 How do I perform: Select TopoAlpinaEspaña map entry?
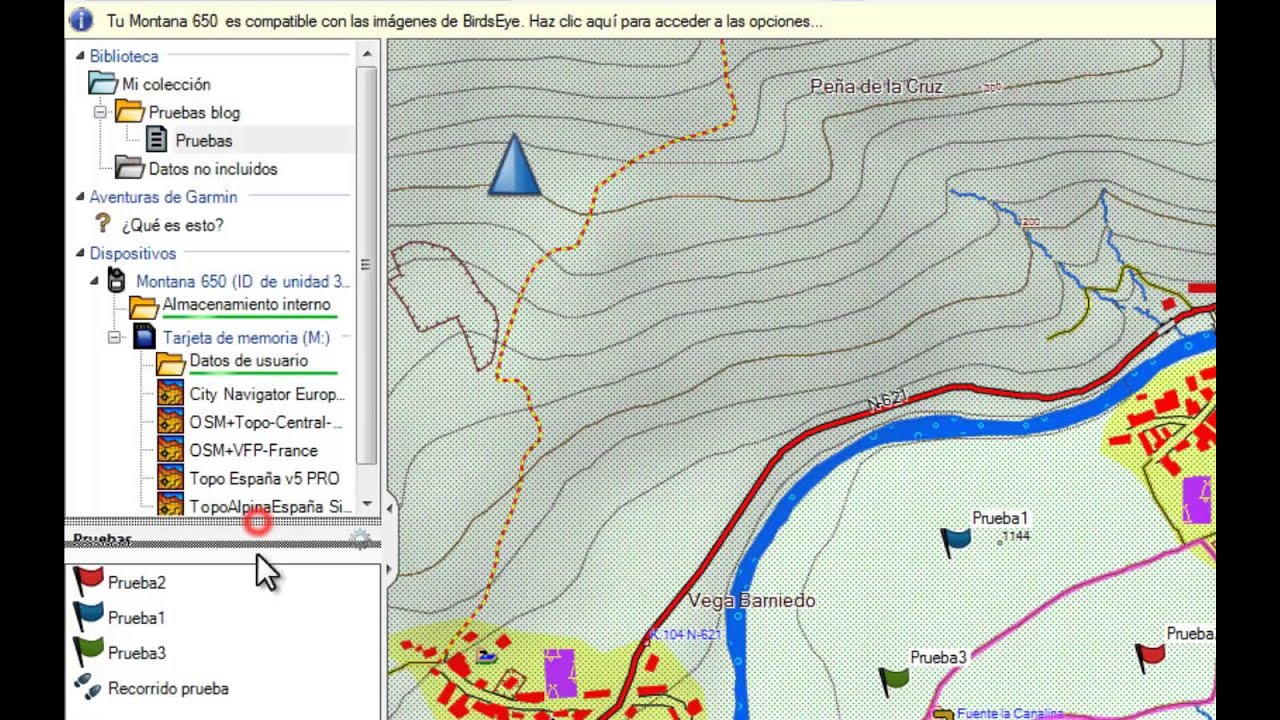tap(270, 507)
